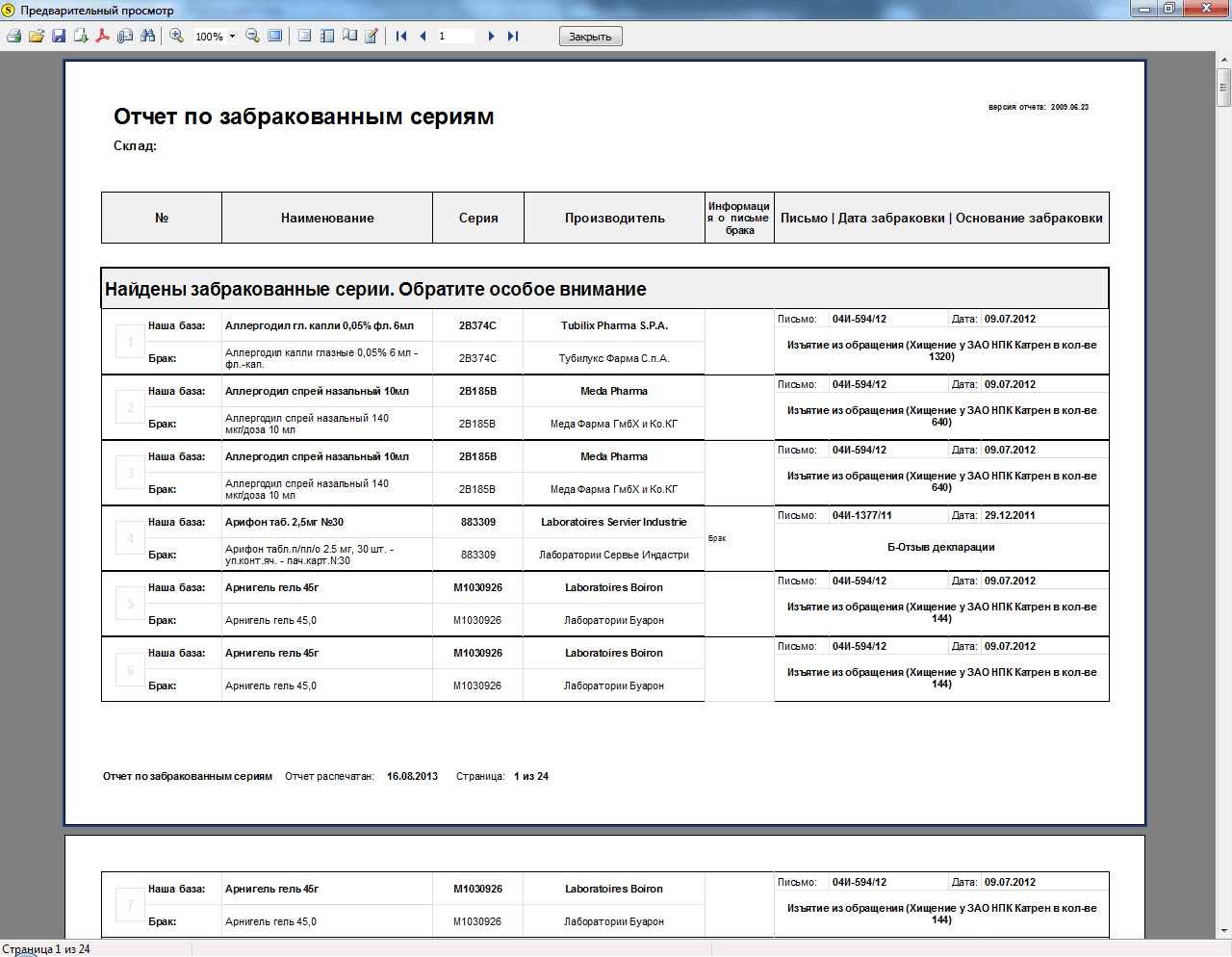Viewport: 1232px width, 957px height.
Task: Click the page number input field
Action: (x=455, y=36)
